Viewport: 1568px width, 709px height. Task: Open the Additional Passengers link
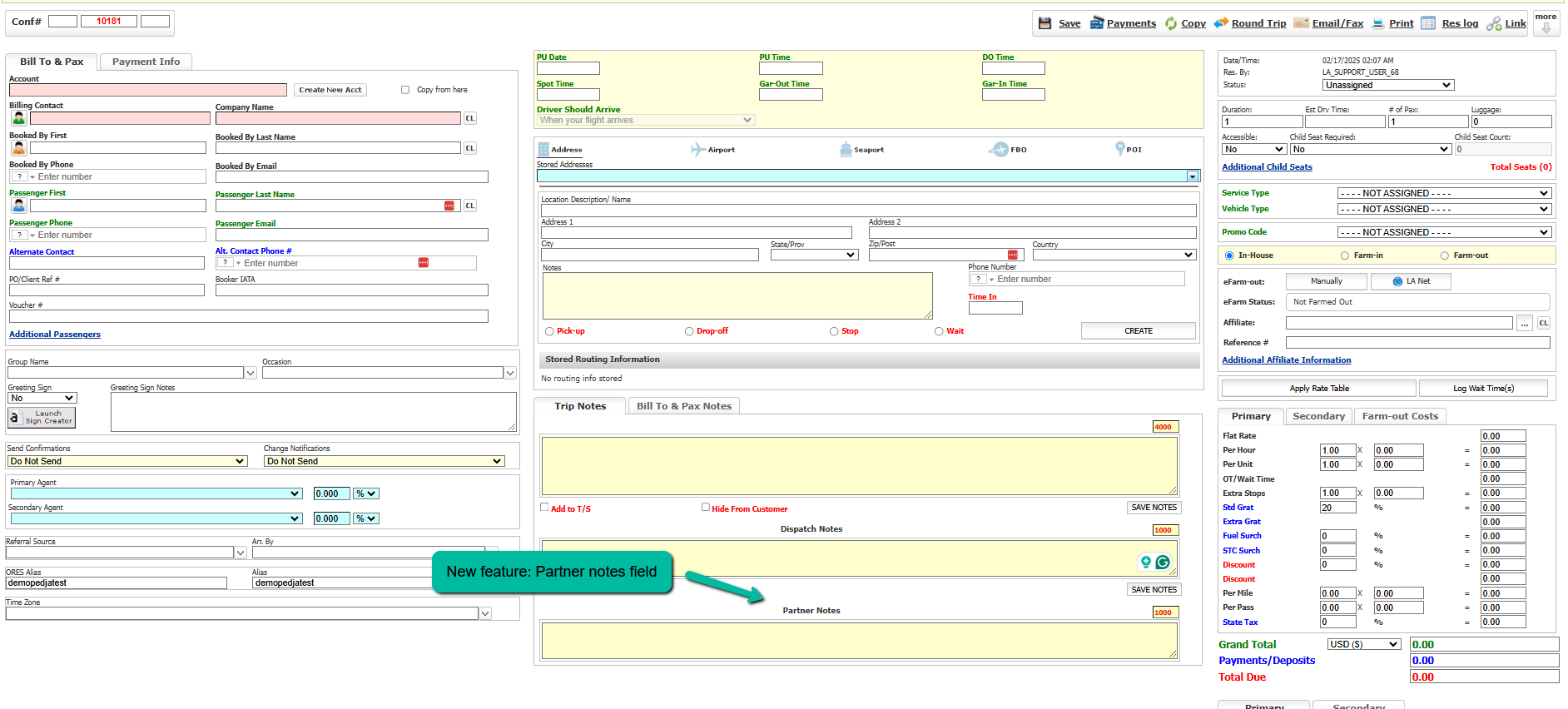pyautogui.click(x=55, y=335)
